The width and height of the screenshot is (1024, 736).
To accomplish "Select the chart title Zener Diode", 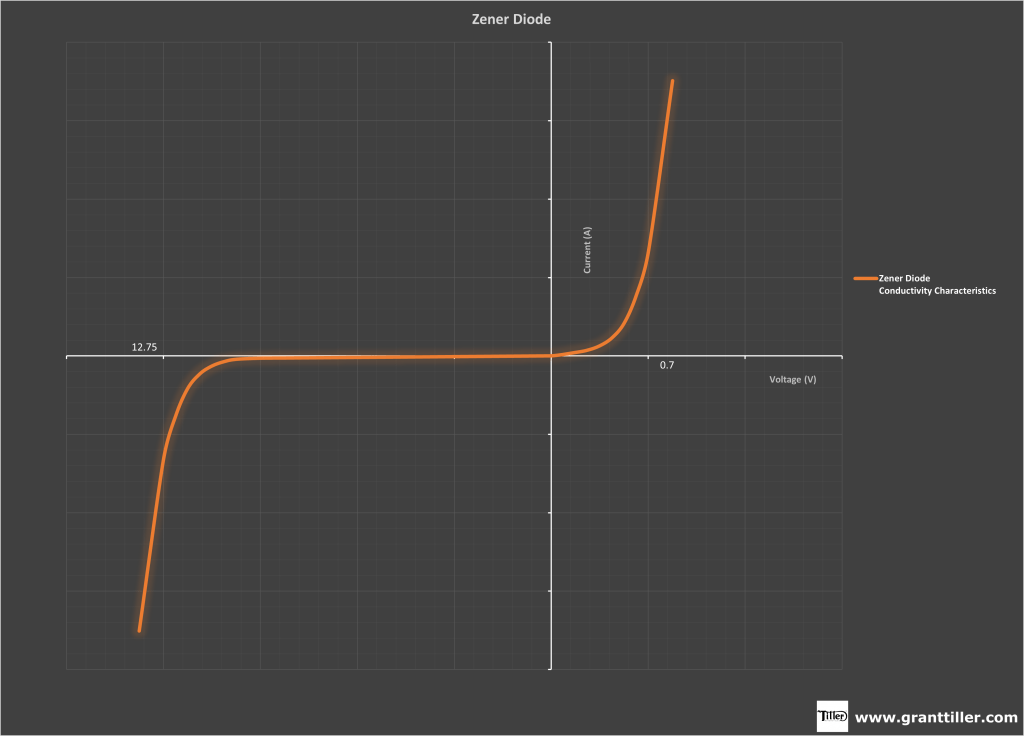I will (x=511, y=19).
